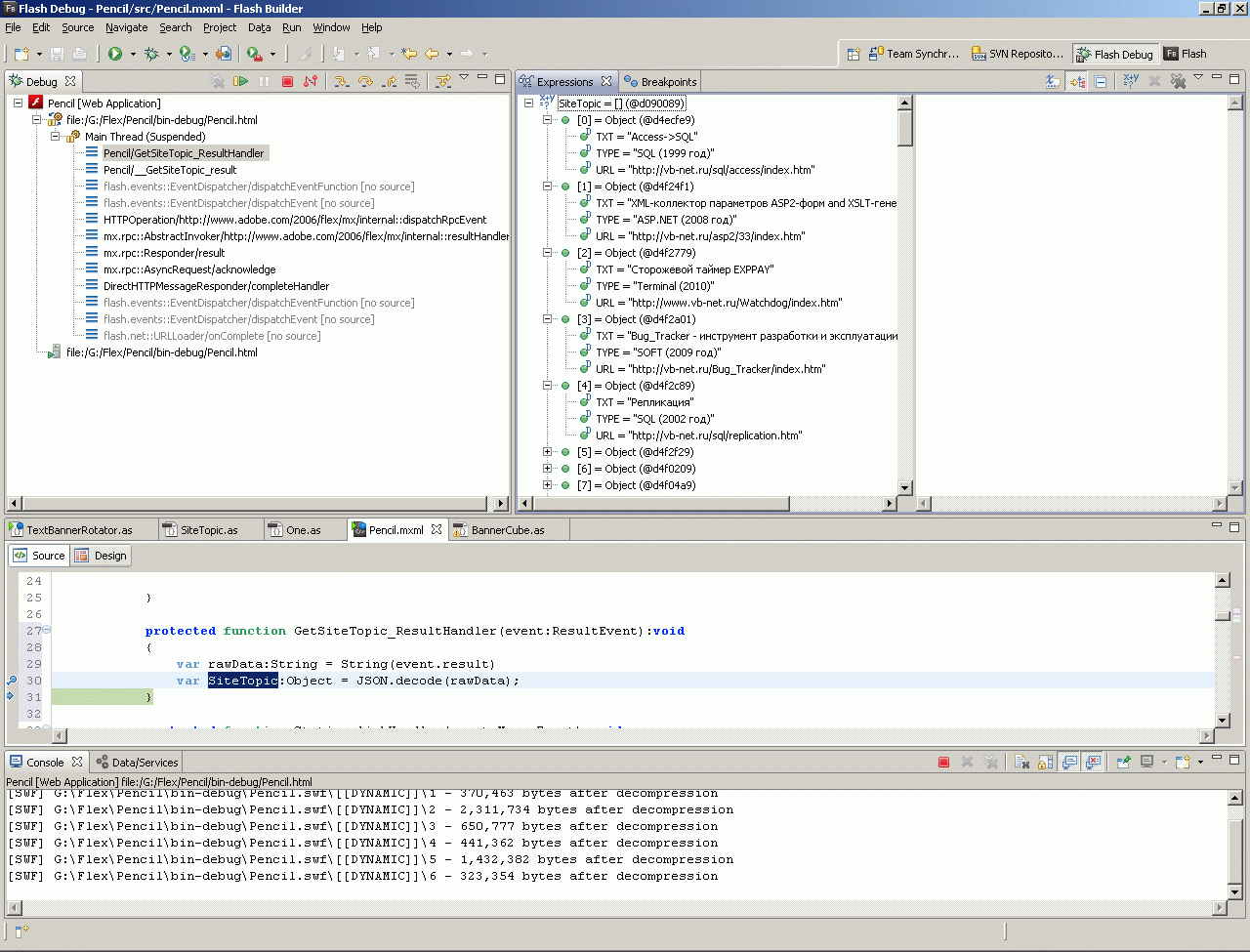Open the Window menu
This screenshot has height=952, width=1250.
(x=331, y=27)
